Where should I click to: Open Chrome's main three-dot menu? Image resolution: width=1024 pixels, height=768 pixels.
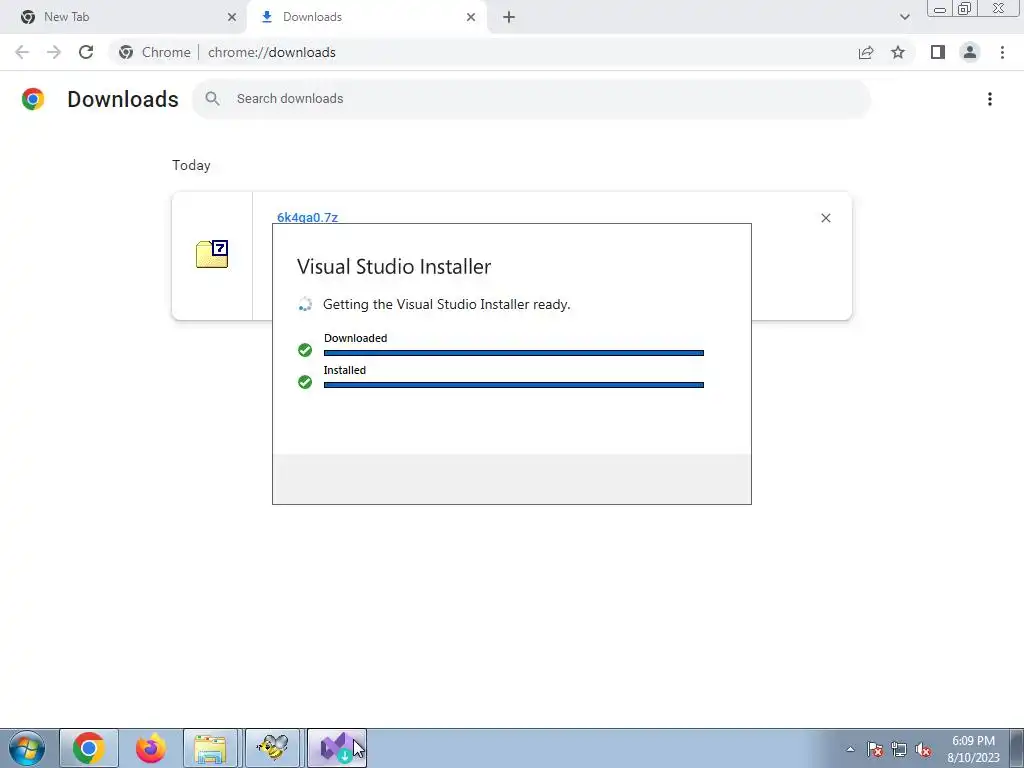pos(1002,52)
